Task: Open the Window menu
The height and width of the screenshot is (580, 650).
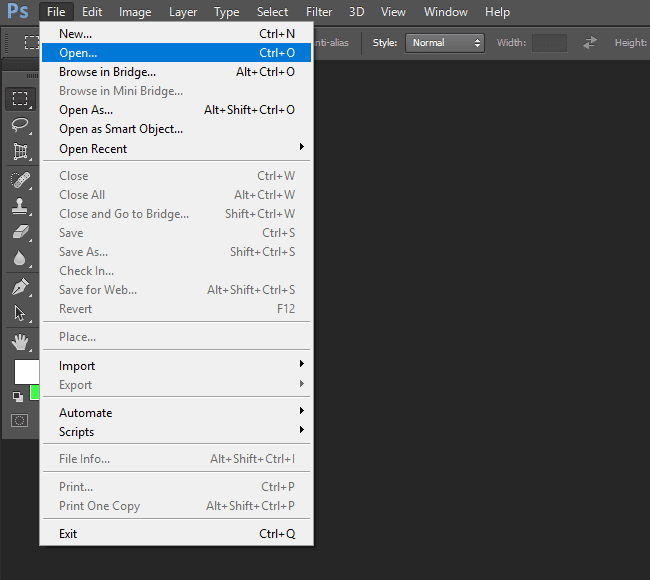Action: tap(446, 12)
